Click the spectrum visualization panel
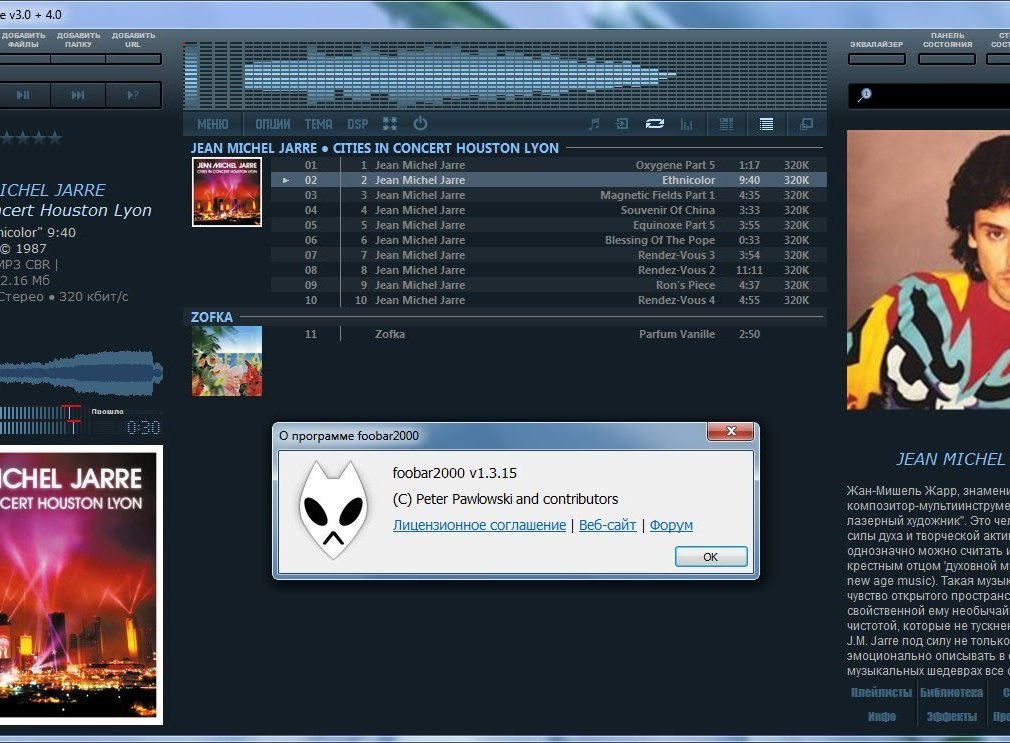 pyautogui.click(x=504, y=75)
